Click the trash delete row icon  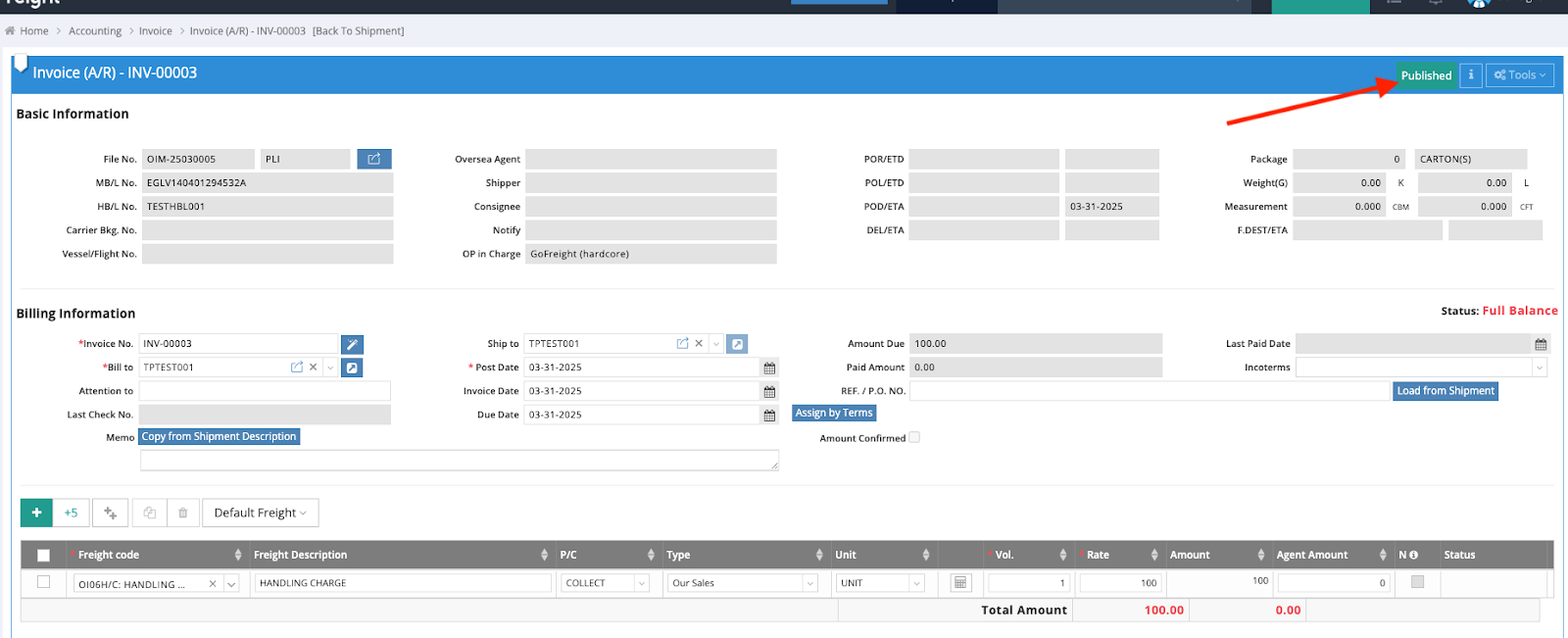[182, 513]
